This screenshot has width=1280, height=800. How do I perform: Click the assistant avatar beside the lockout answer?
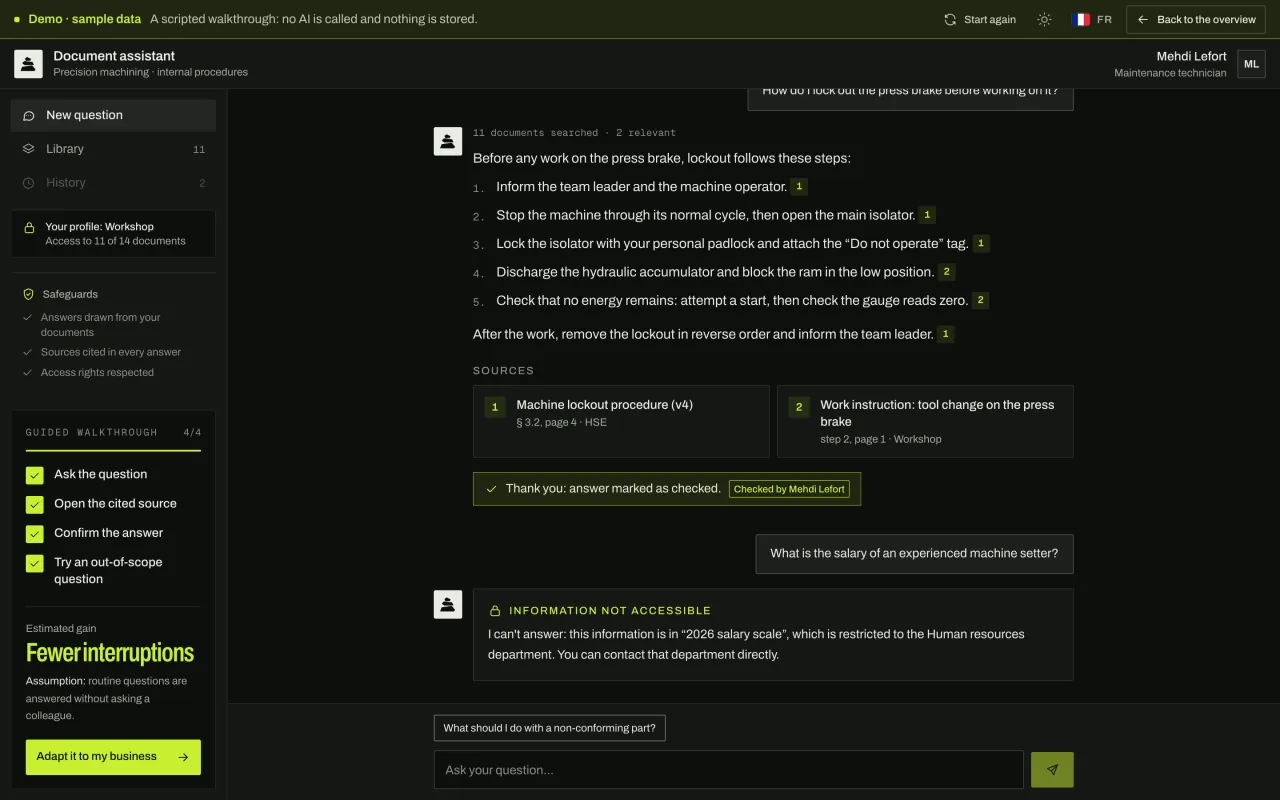point(447,141)
